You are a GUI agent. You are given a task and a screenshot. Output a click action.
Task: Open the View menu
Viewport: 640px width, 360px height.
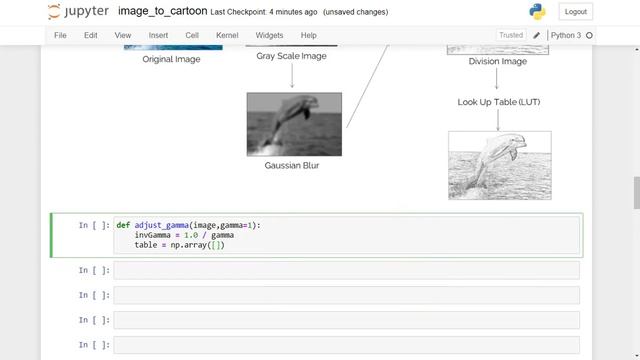point(122,36)
